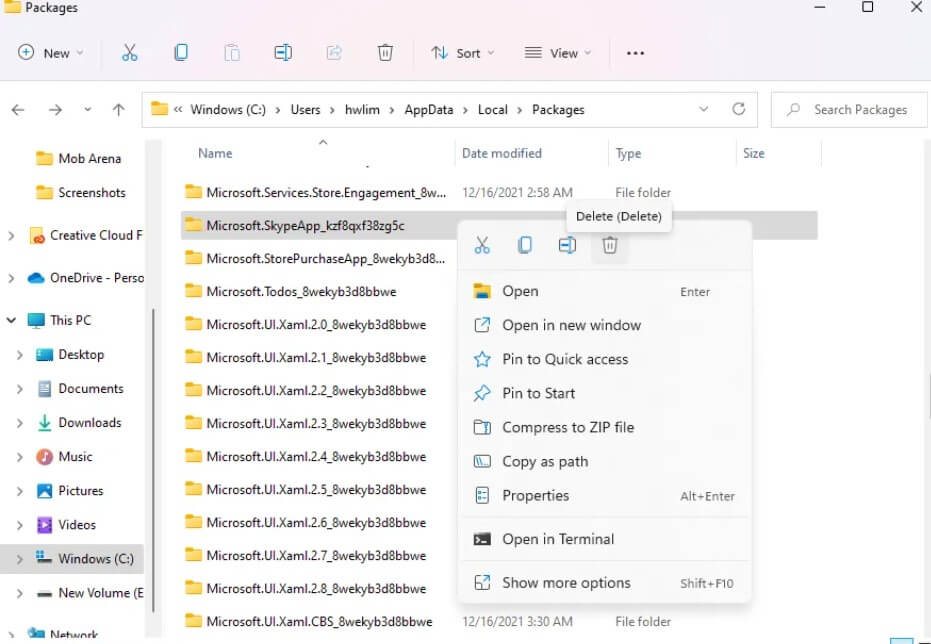Click the folder icon of Microsoft.SkypeApp_kzf8qxf38zg5c
931x644 pixels.
193,224
